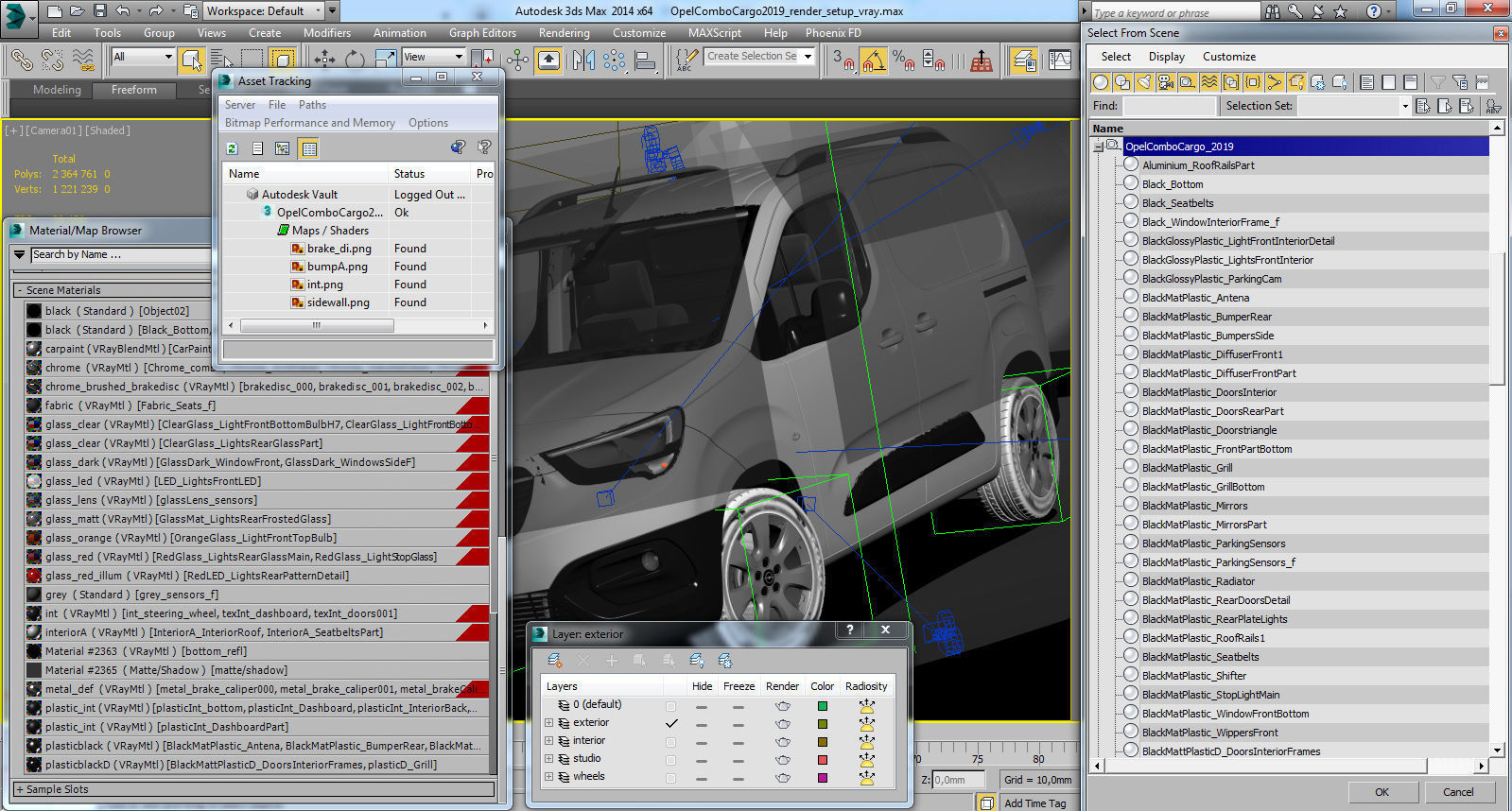1512x811 pixels.
Task: Open the Graph Editors menu
Action: 482,32
